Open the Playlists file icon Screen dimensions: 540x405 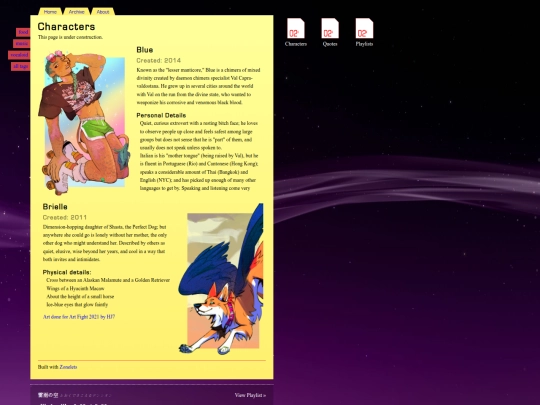click(x=364, y=32)
